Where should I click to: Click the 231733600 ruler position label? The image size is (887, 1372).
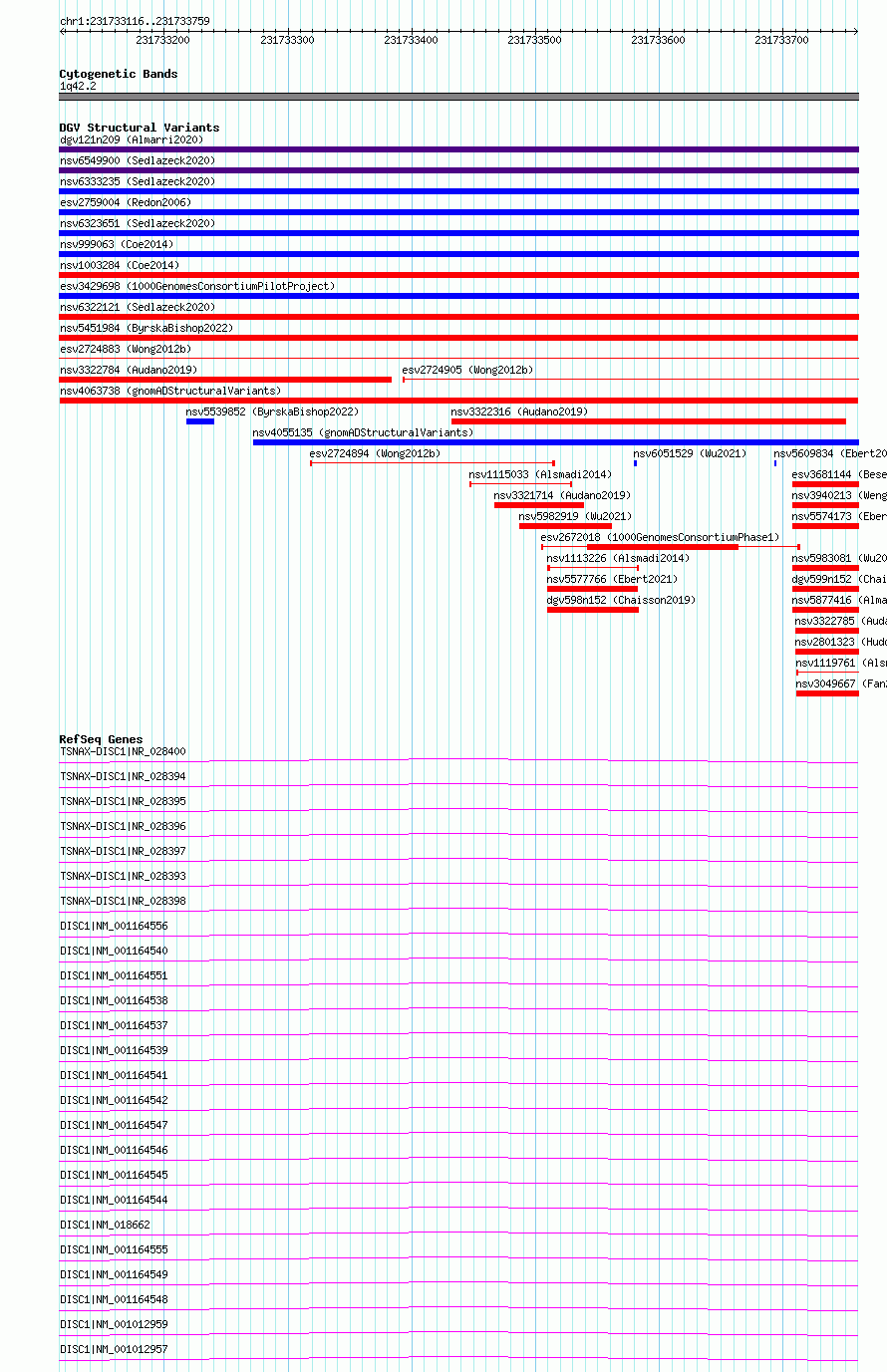[658, 40]
